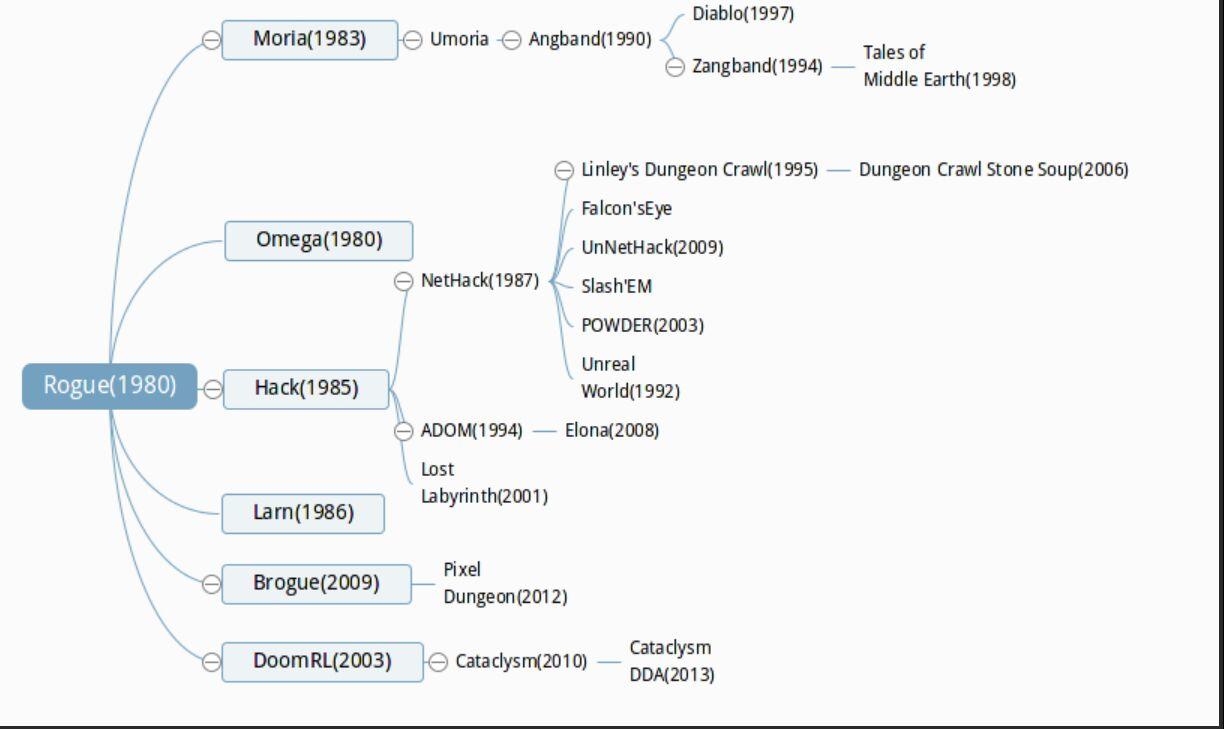
Task: Collapse DoomRL(2003) left toggle
Action: pyautogui.click(x=211, y=662)
